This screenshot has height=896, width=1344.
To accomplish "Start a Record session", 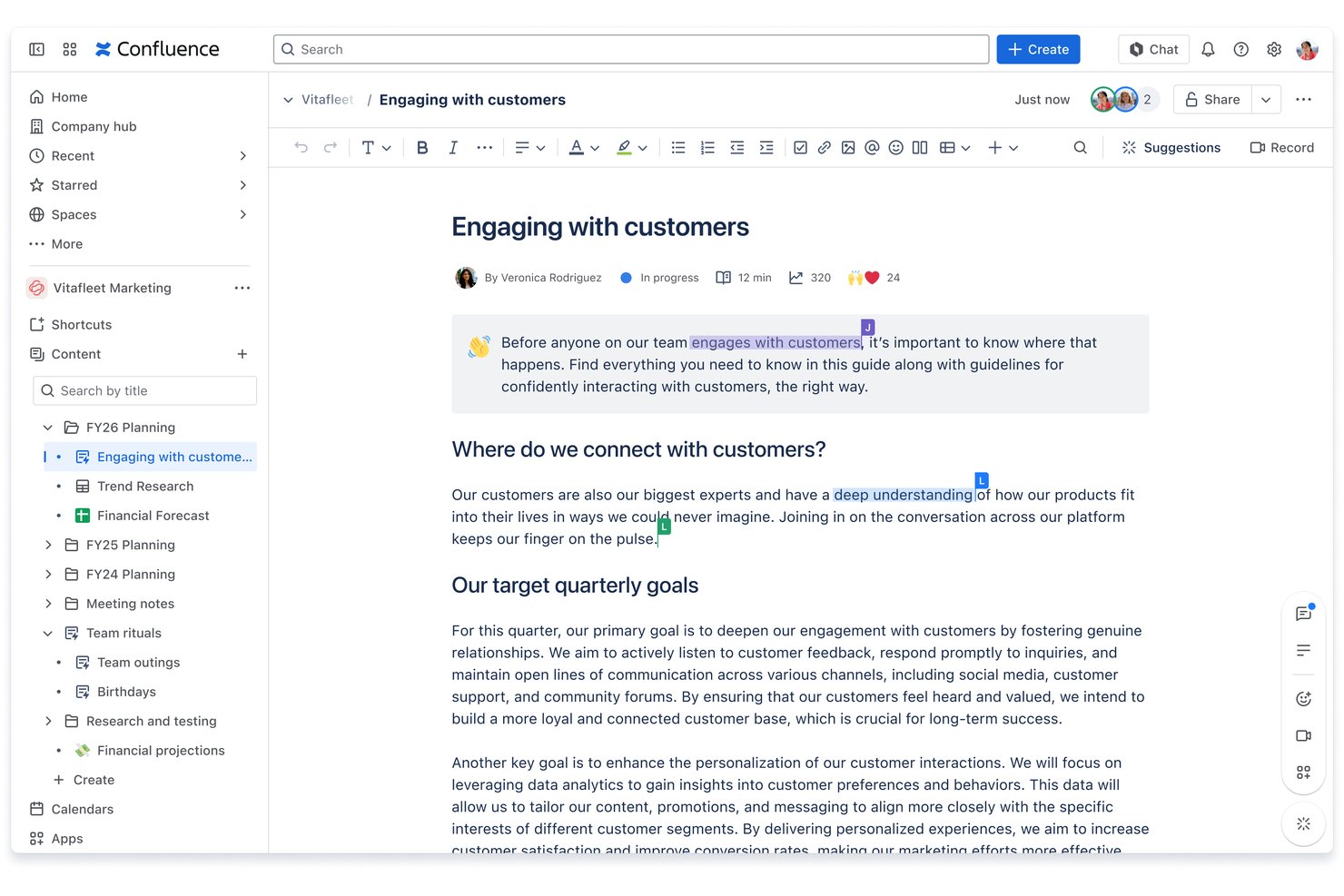I will 1282,147.
